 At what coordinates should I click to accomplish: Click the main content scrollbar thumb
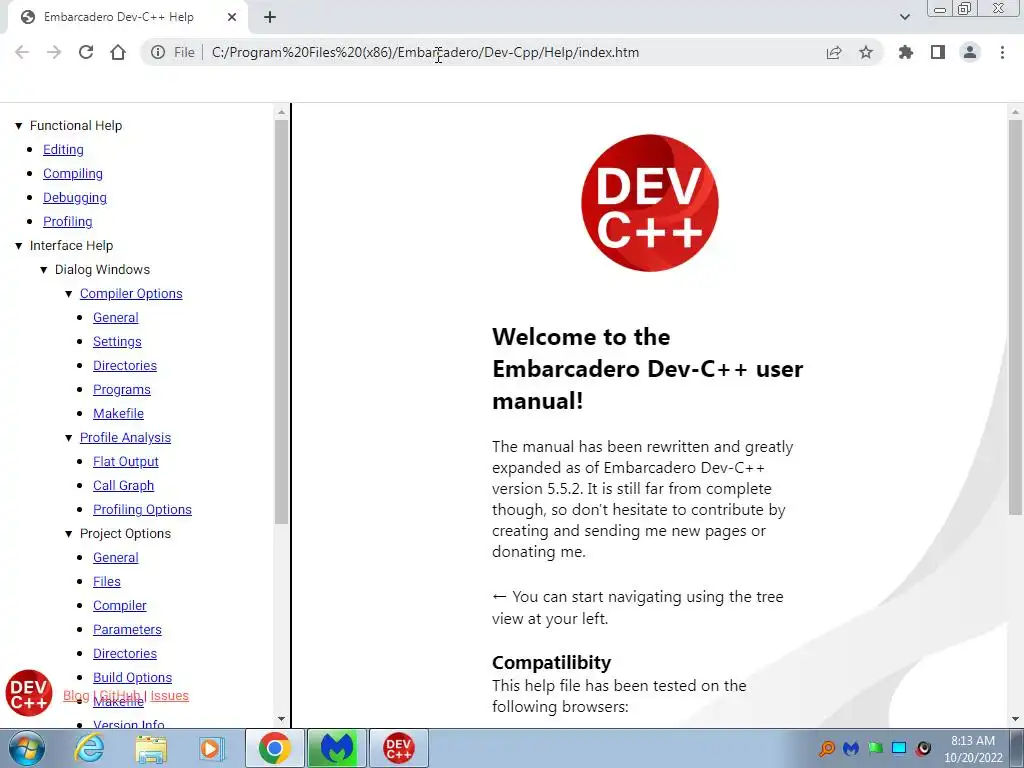(1015, 317)
